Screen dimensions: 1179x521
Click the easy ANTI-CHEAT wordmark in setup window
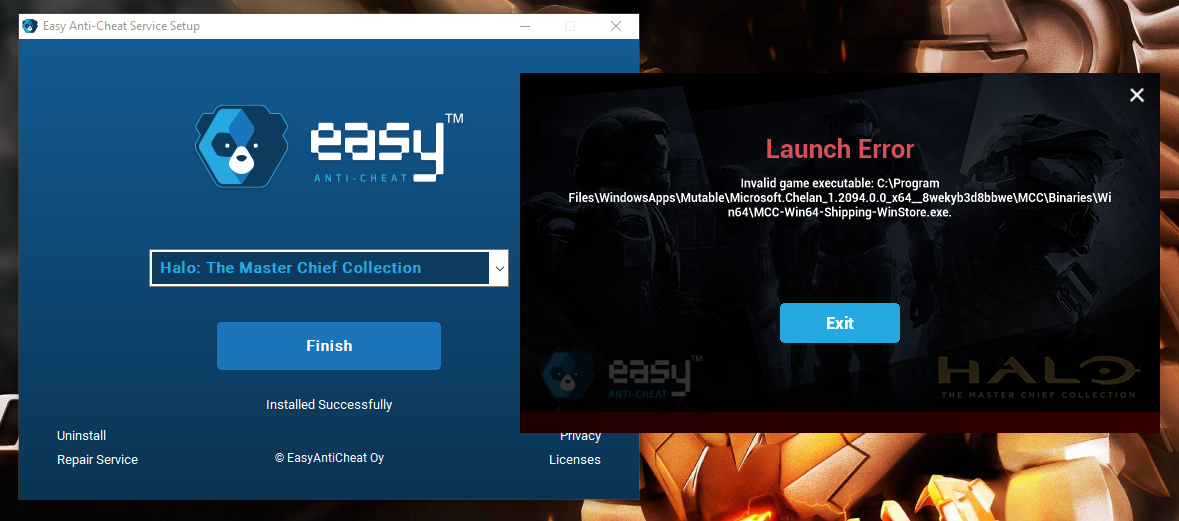coord(386,148)
